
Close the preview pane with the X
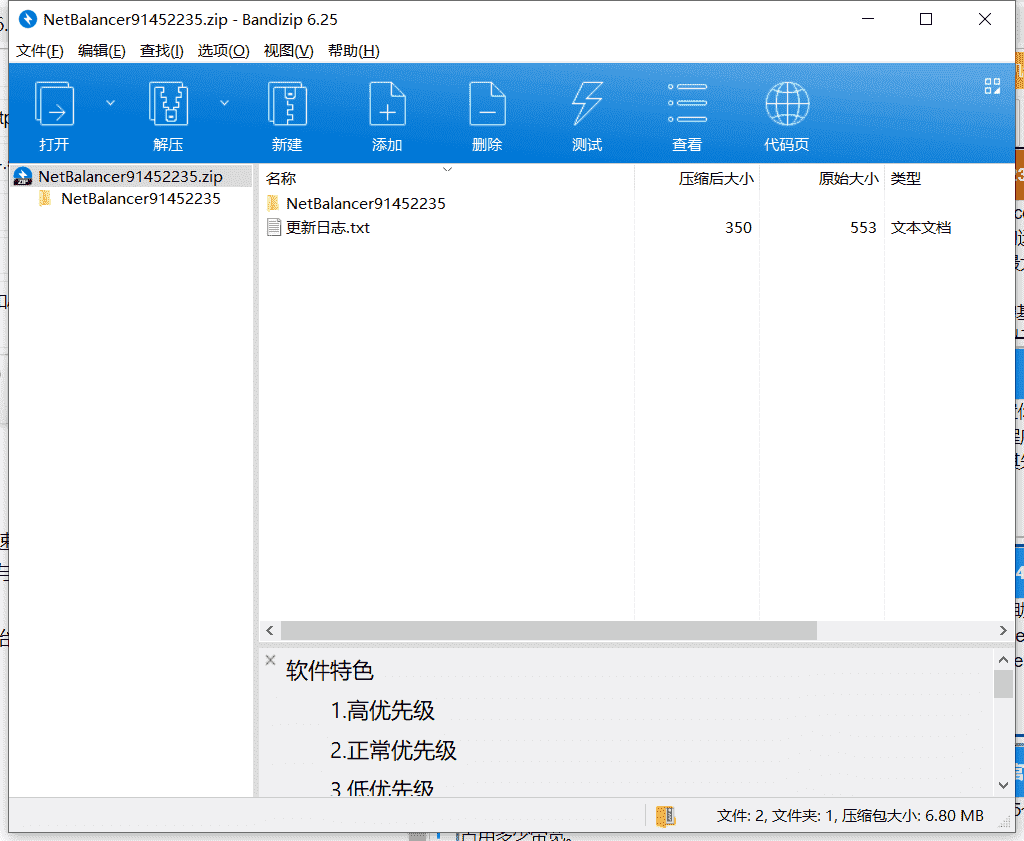click(270, 660)
